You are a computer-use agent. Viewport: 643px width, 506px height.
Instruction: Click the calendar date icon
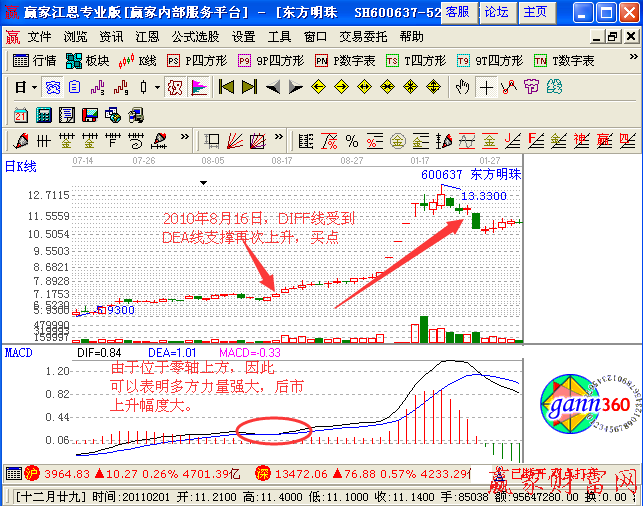[21, 114]
